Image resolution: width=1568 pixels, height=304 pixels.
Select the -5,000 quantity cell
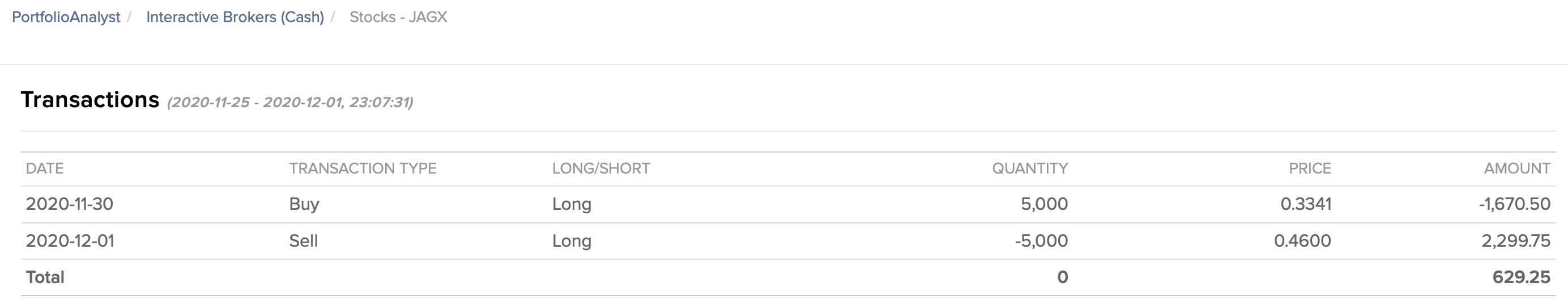click(x=1041, y=240)
